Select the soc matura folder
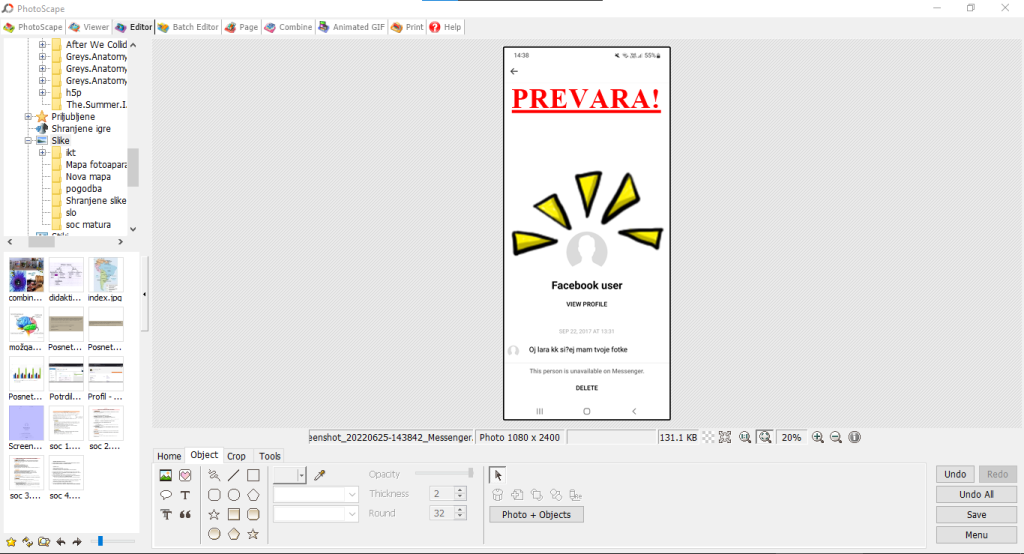This screenshot has height=554, width=1024. tap(88, 224)
